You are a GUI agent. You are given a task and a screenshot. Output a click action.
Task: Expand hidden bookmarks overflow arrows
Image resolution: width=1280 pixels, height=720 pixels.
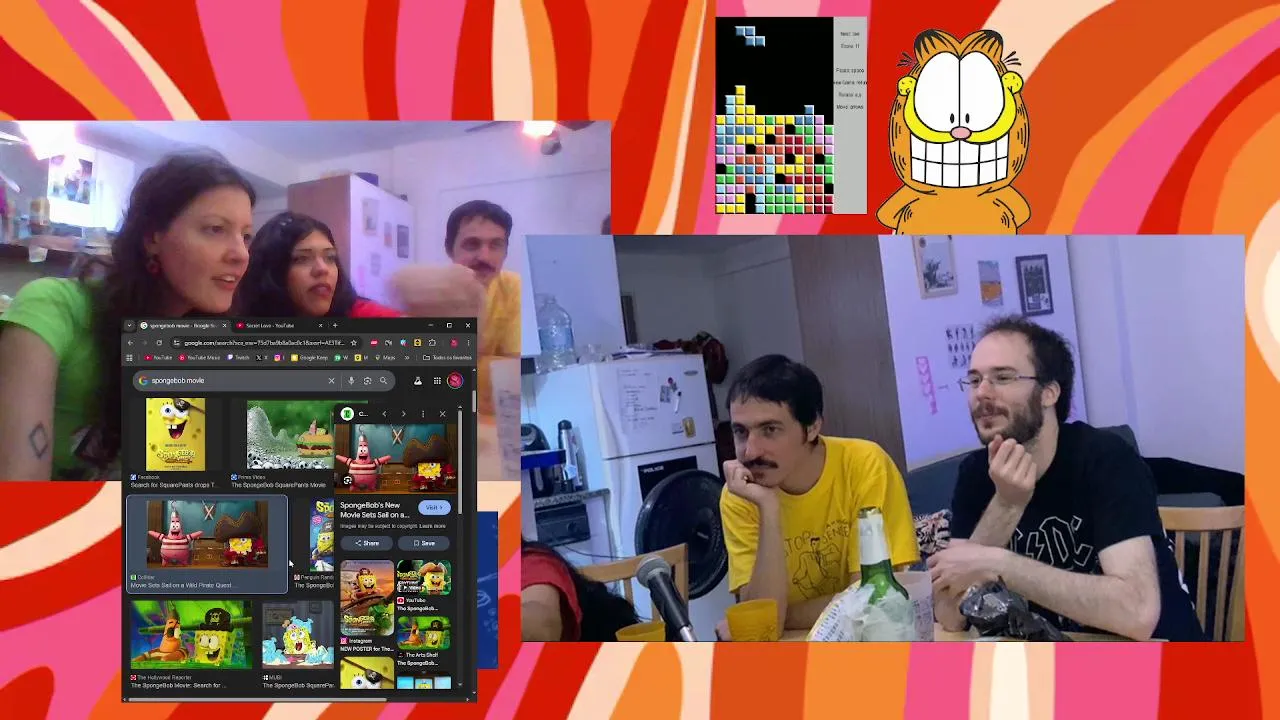[x=407, y=358]
